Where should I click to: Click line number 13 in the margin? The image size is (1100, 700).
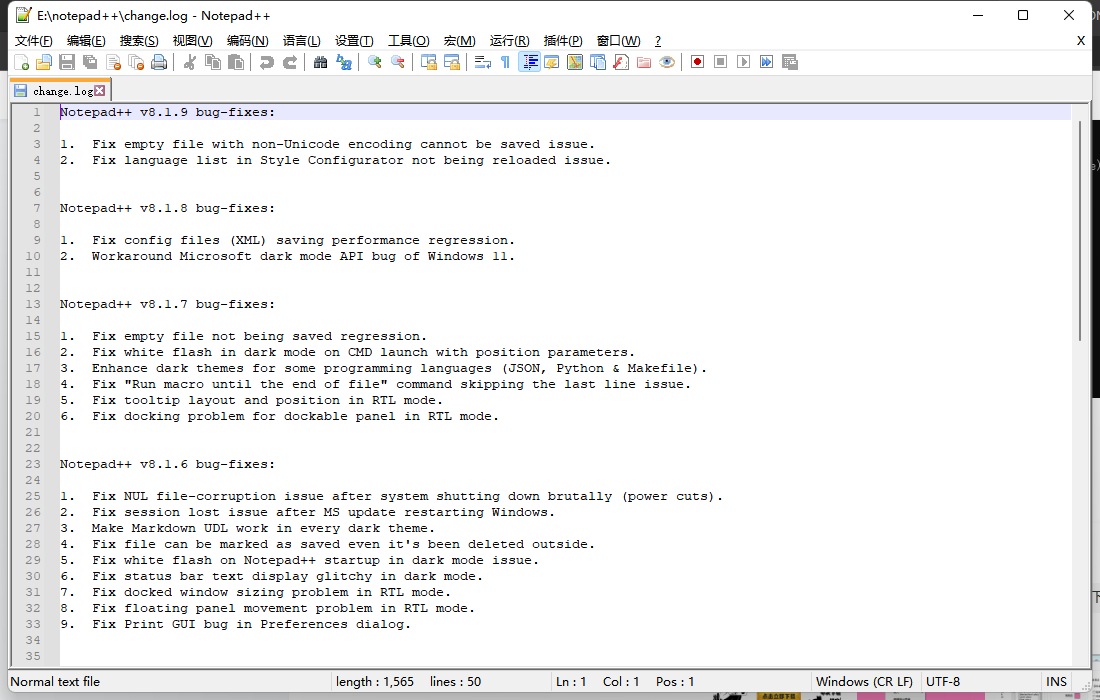(x=33, y=304)
